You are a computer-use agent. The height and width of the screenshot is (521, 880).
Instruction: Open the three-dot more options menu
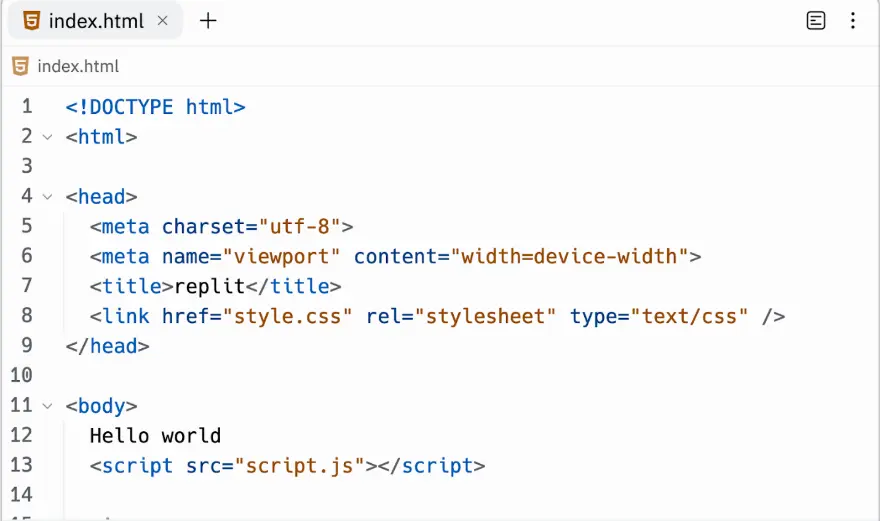852,21
